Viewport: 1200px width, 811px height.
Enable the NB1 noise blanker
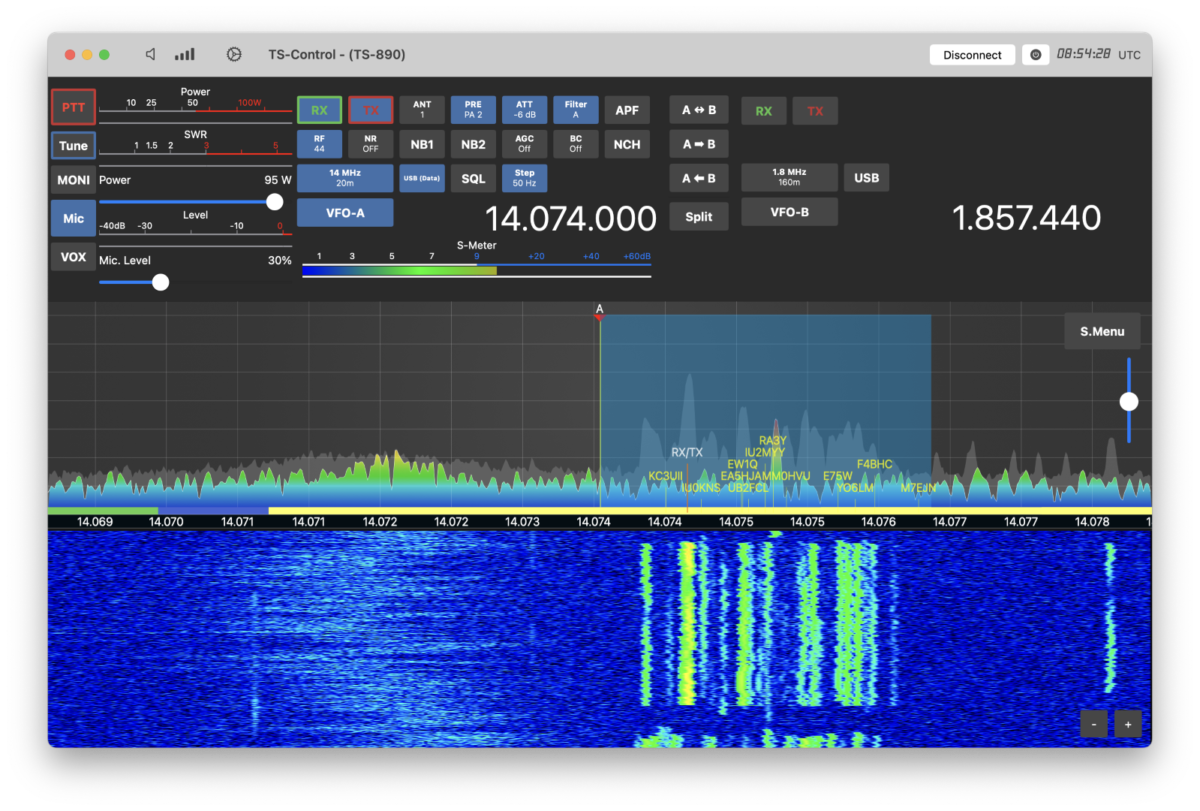pyautogui.click(x=422, y=143)
